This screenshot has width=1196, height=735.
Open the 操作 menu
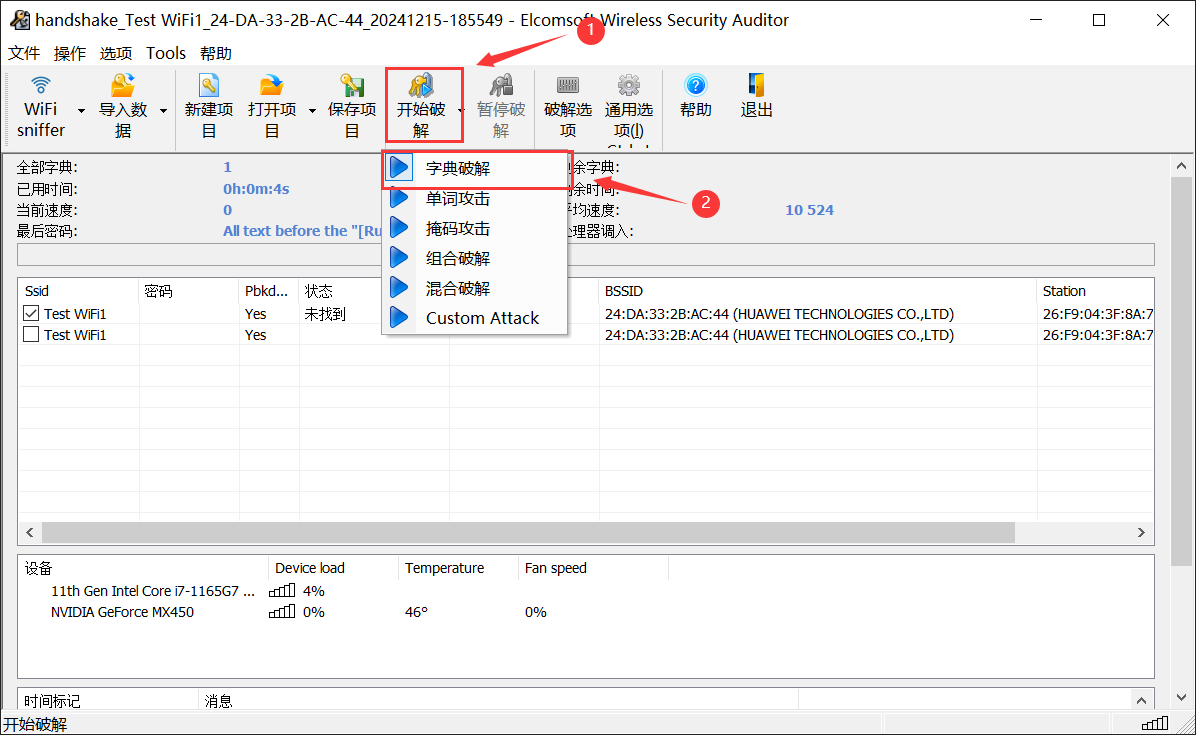(69, 53)
